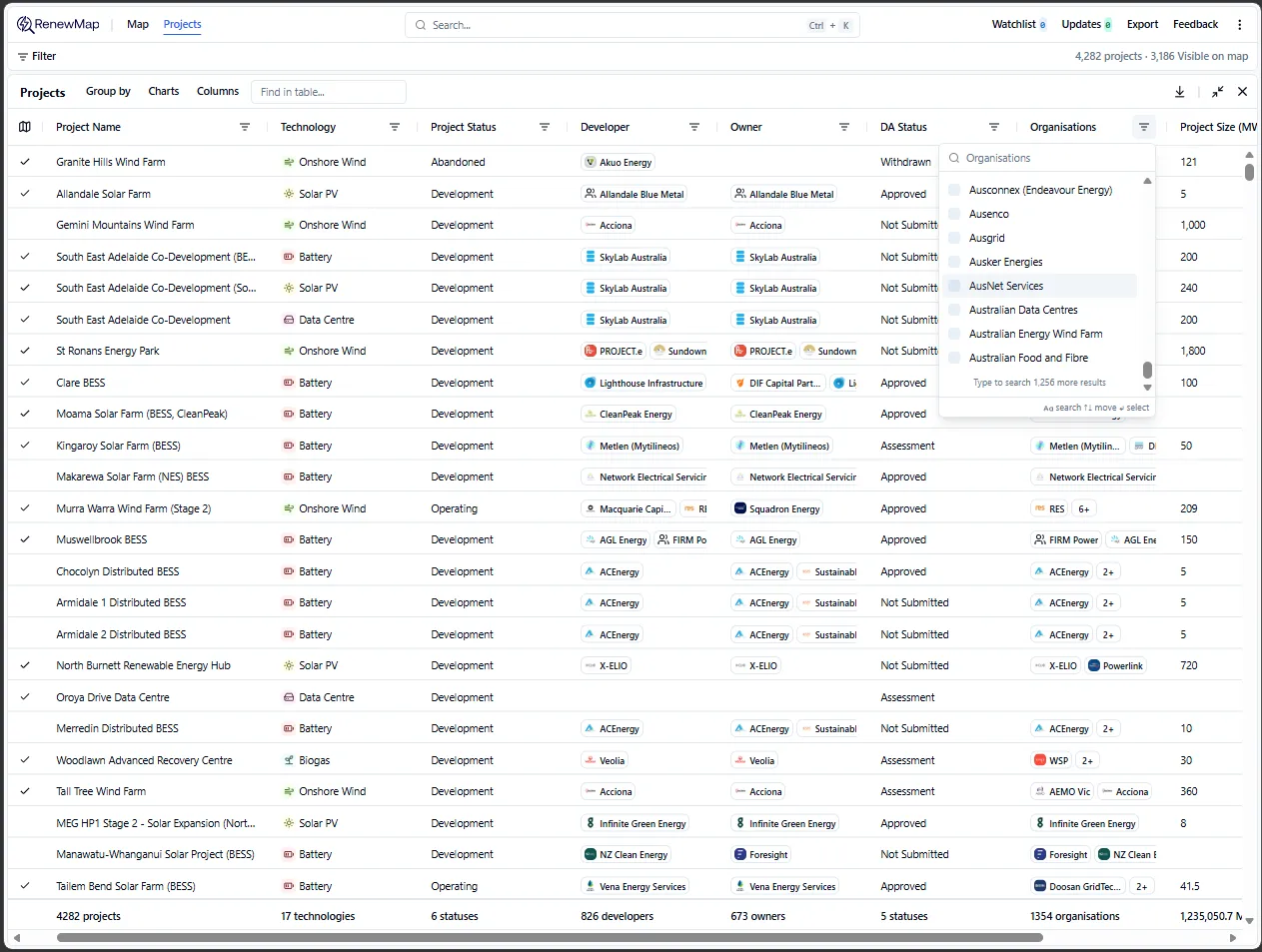Click the RenewMap logo icon
1262x952 pixels.
click(x=22, y=23)
